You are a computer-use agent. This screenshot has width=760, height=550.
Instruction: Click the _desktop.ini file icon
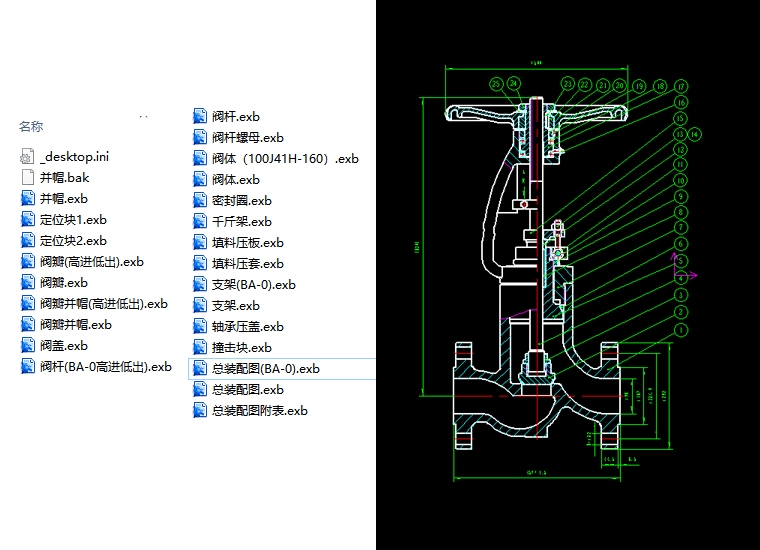[x=28, y=156]
